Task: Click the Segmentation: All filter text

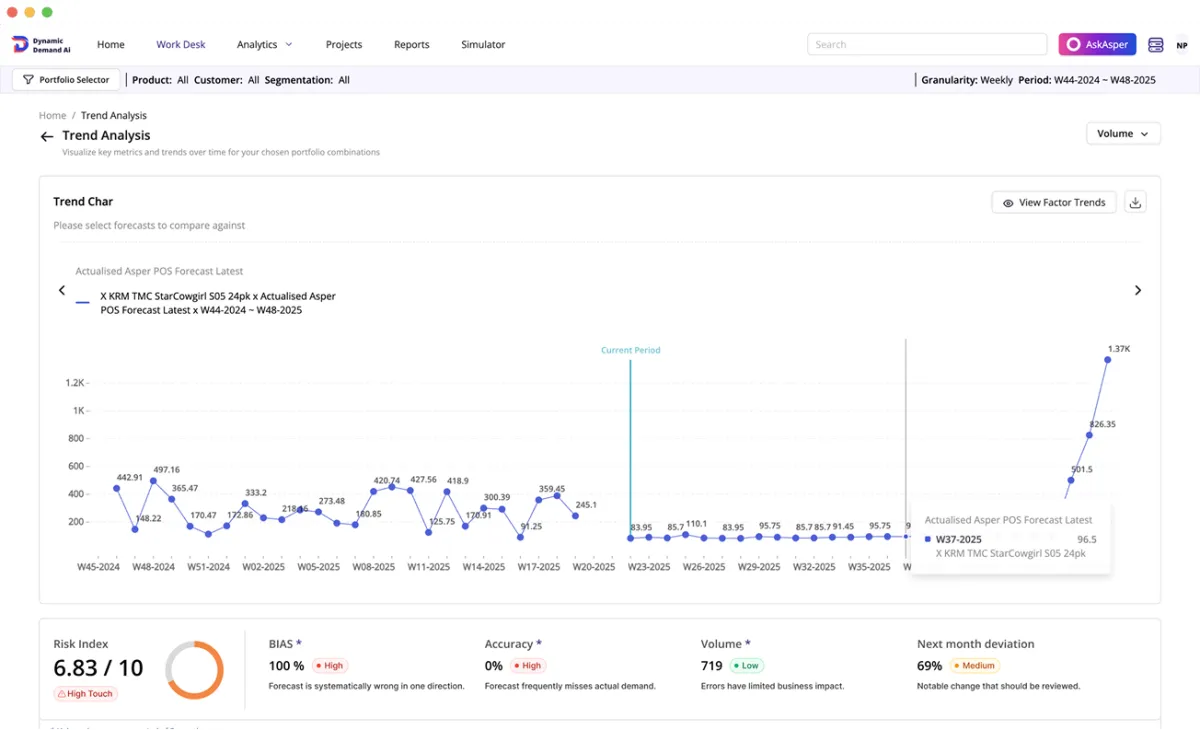Action: tap(307, 80)
